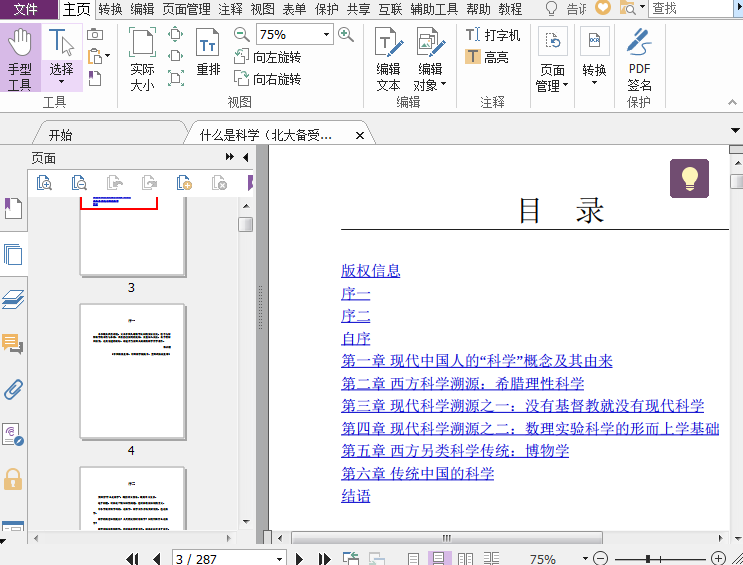
Task: Click the bookmark page icon in Tools group
Action: tap(95, 78)
